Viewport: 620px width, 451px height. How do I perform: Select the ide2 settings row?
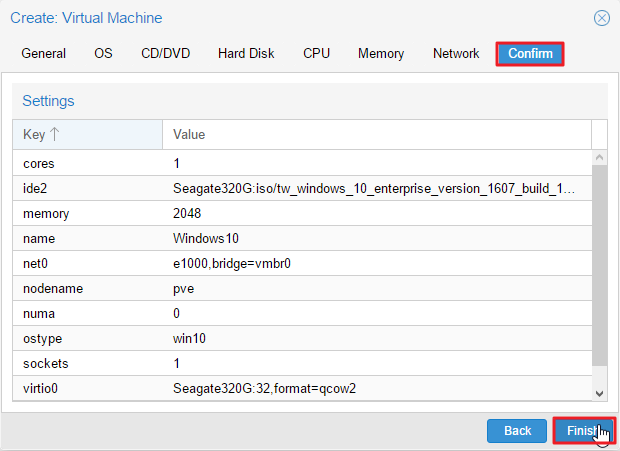[x=302, y=189]
